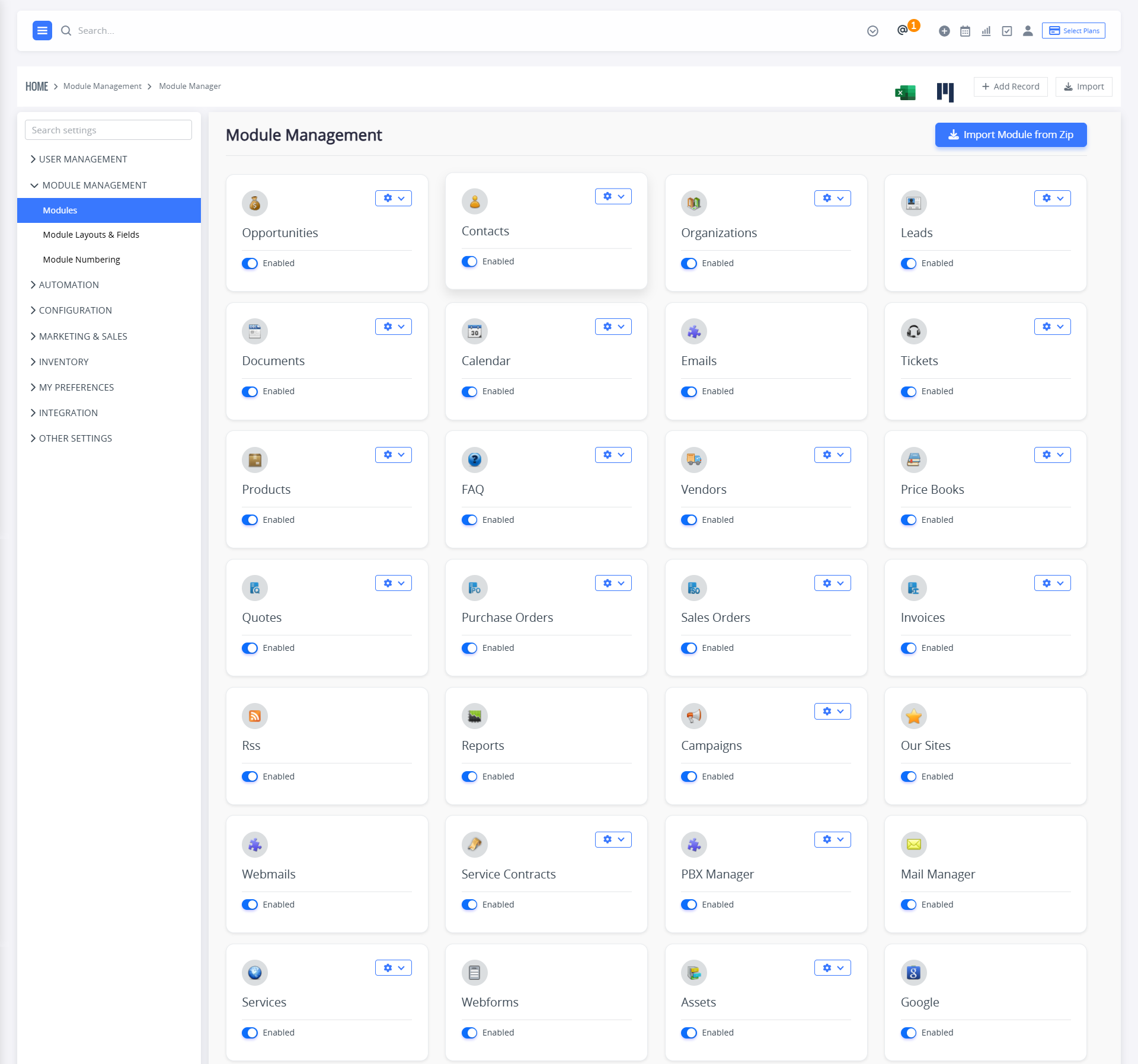
Task: Click the Tickets headset icon
Action: [914, 331]
